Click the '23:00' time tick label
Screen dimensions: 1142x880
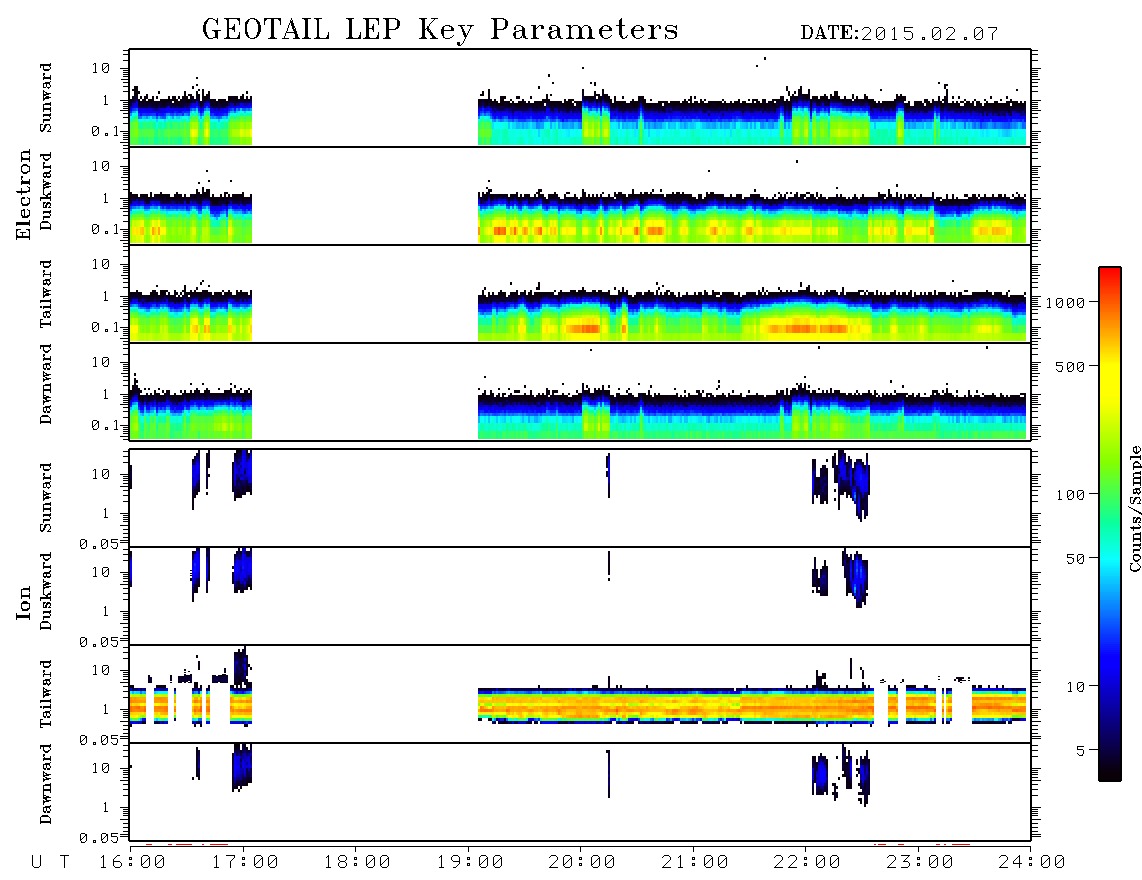click(920, 863)
